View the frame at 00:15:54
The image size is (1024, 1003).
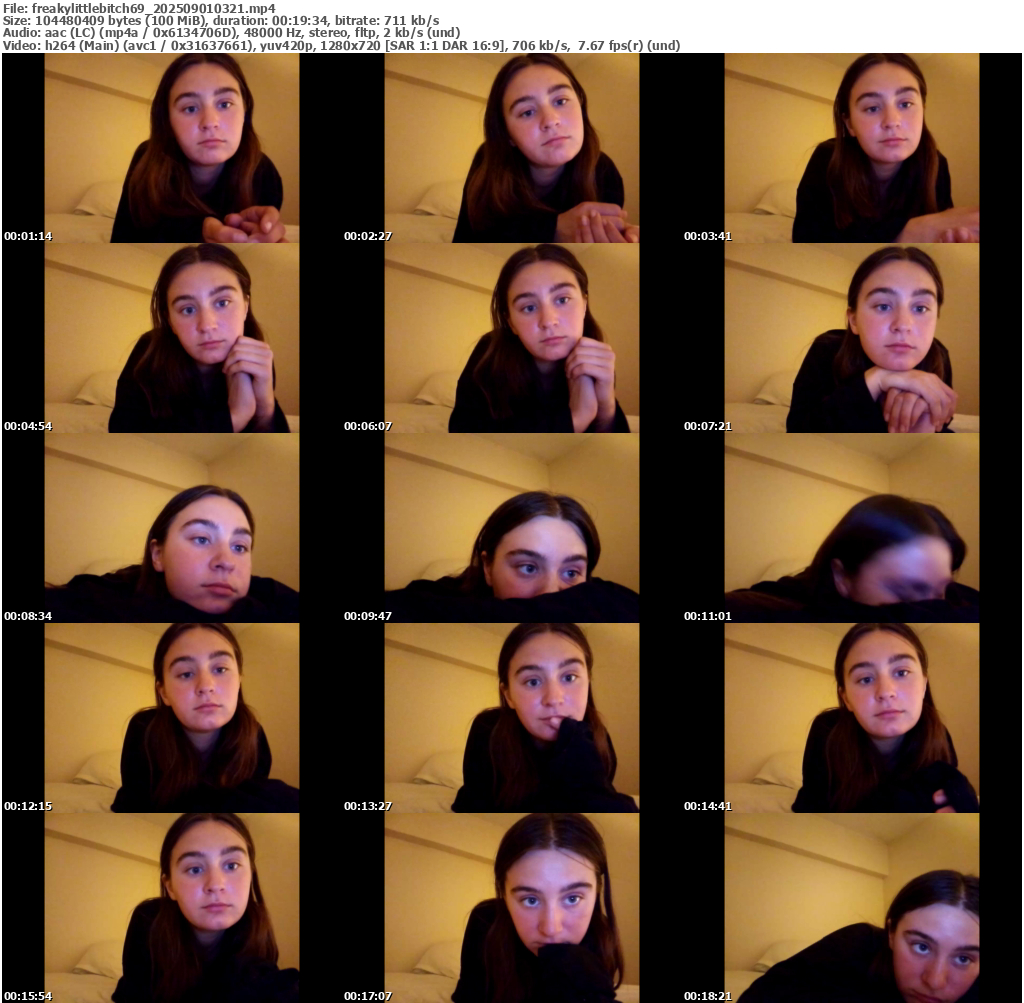point(172,908)
